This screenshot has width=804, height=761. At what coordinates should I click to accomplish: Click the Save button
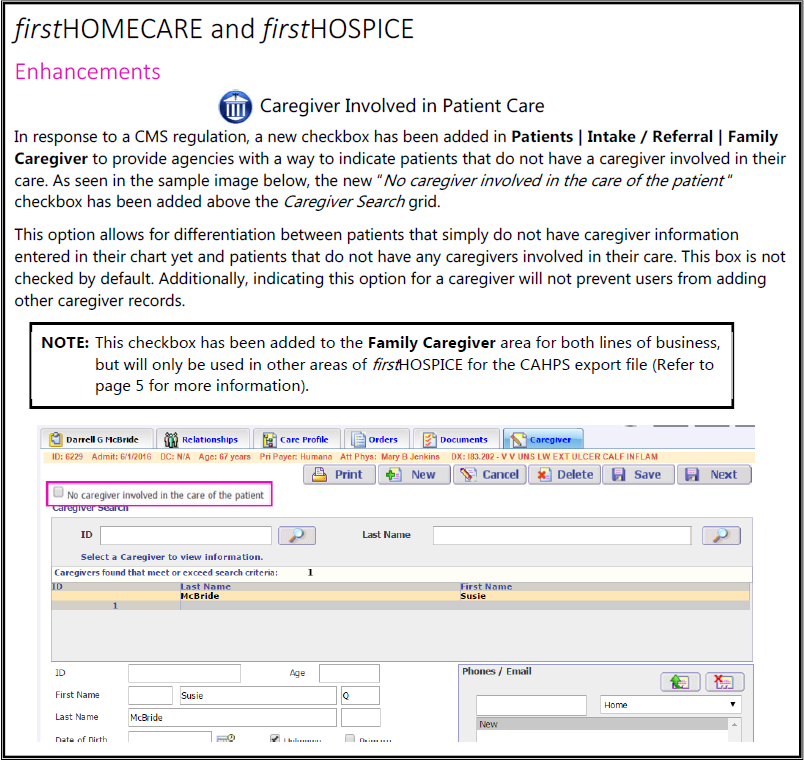tap(637, 474)
